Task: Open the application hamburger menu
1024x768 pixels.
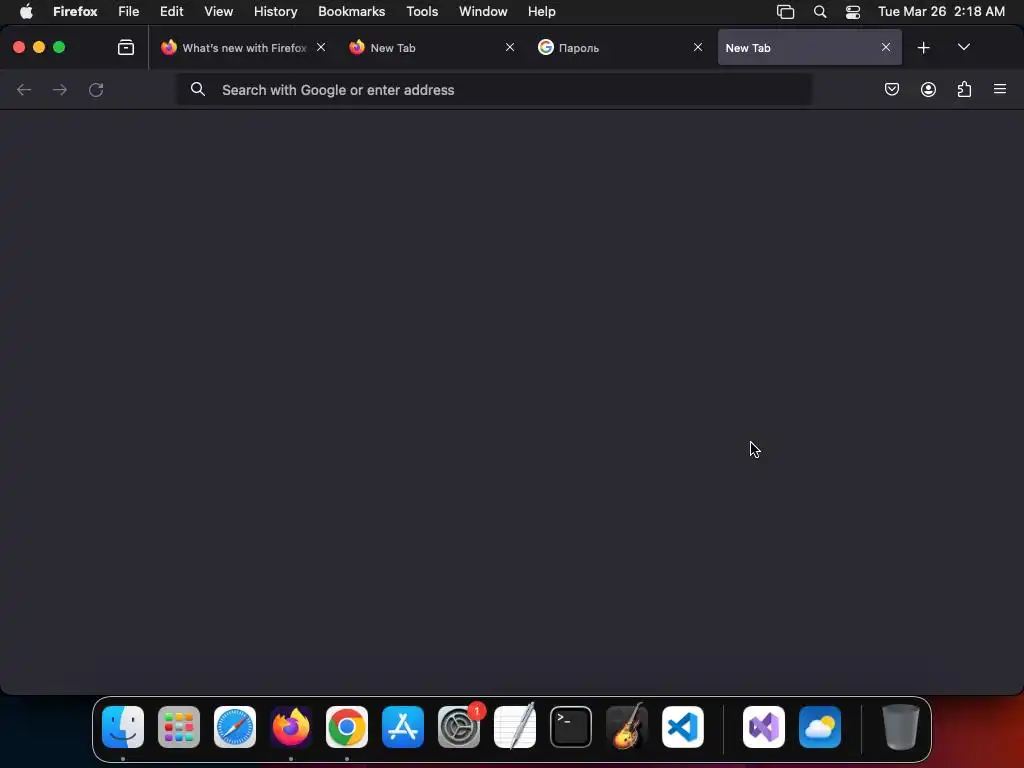Action: 1000,89
